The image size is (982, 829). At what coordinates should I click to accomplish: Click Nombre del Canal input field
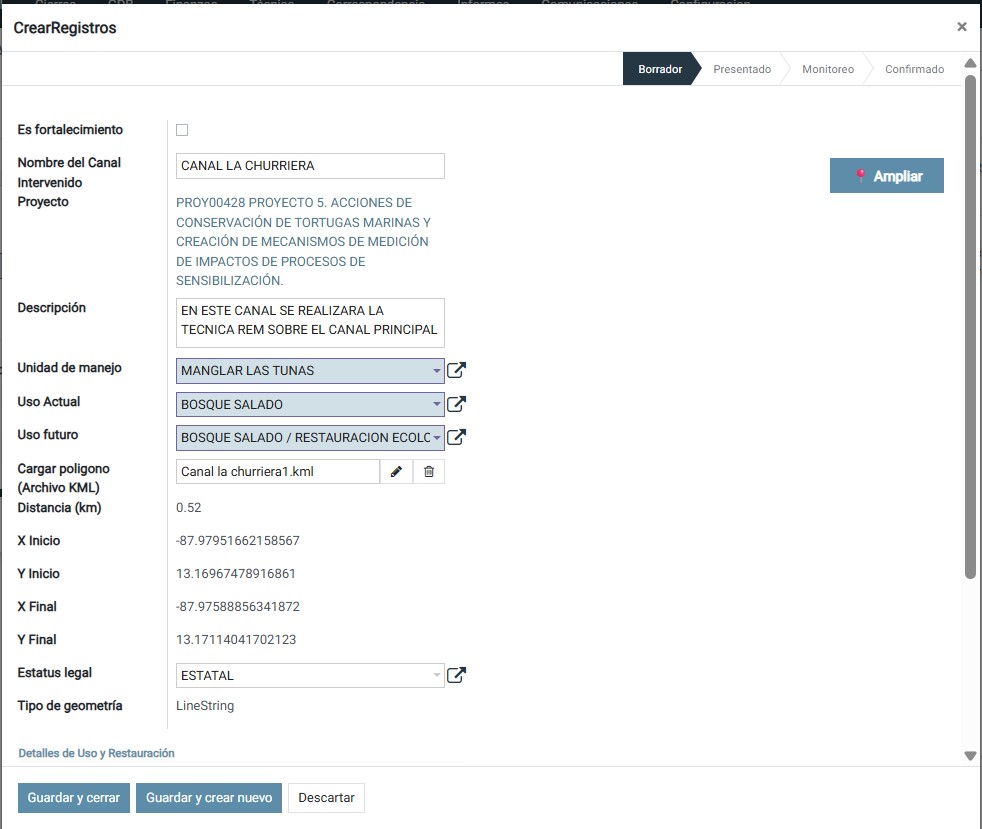310,166
